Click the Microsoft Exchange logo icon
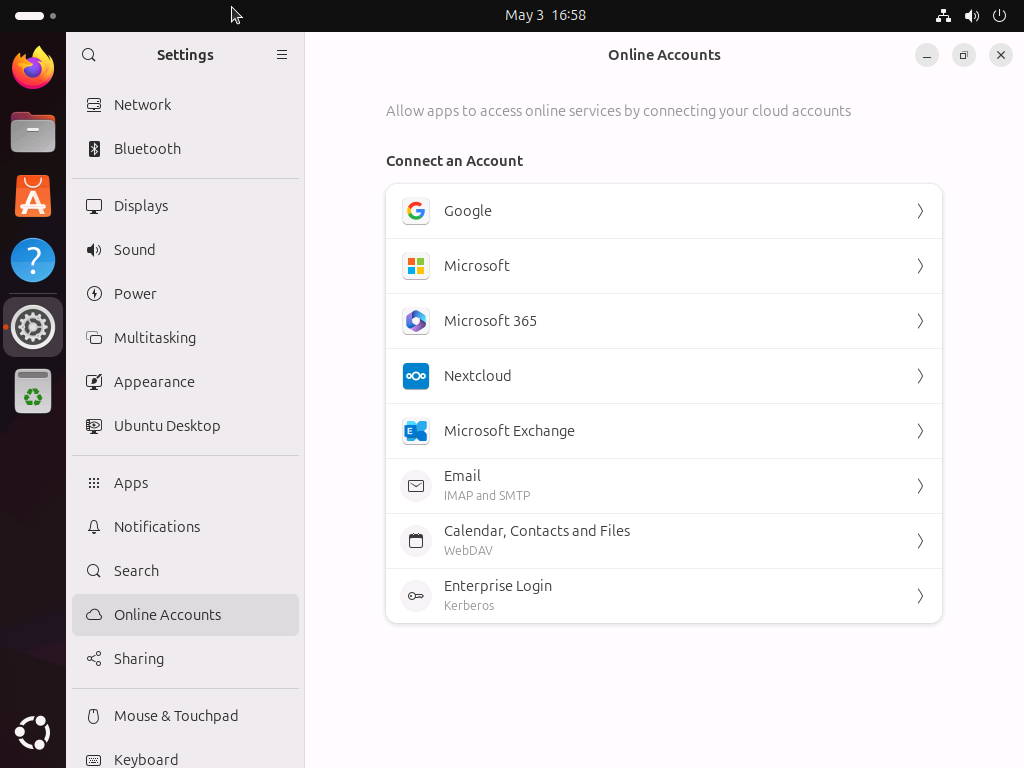Viewport: 1024px width, 768px height. click(416, 430)
